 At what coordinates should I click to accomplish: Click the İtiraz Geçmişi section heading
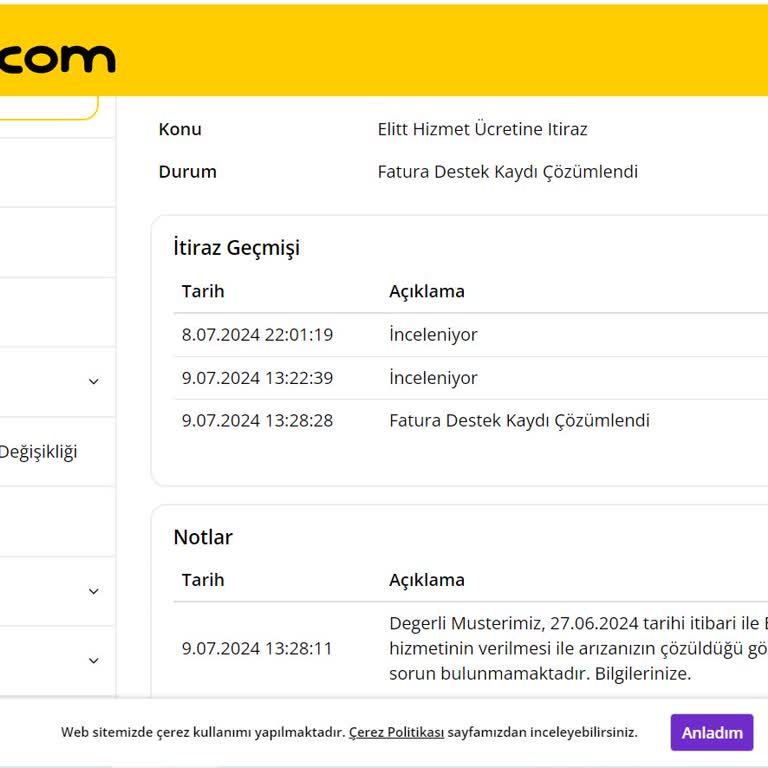[236, 248]
